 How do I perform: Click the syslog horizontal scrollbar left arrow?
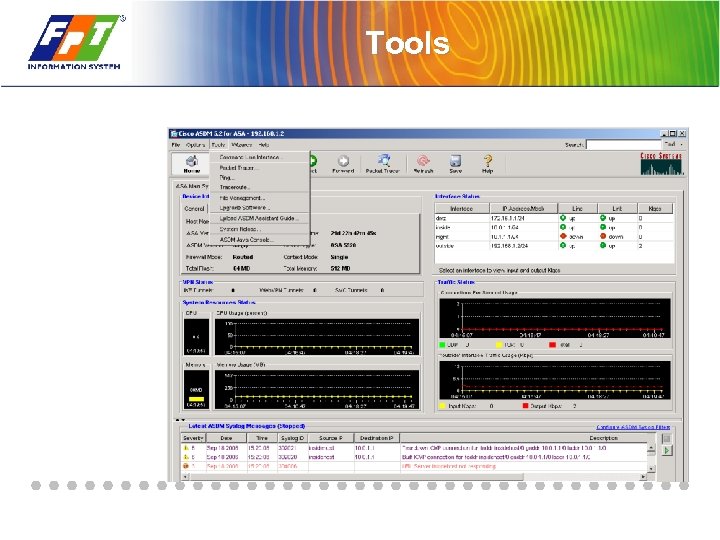186,477
